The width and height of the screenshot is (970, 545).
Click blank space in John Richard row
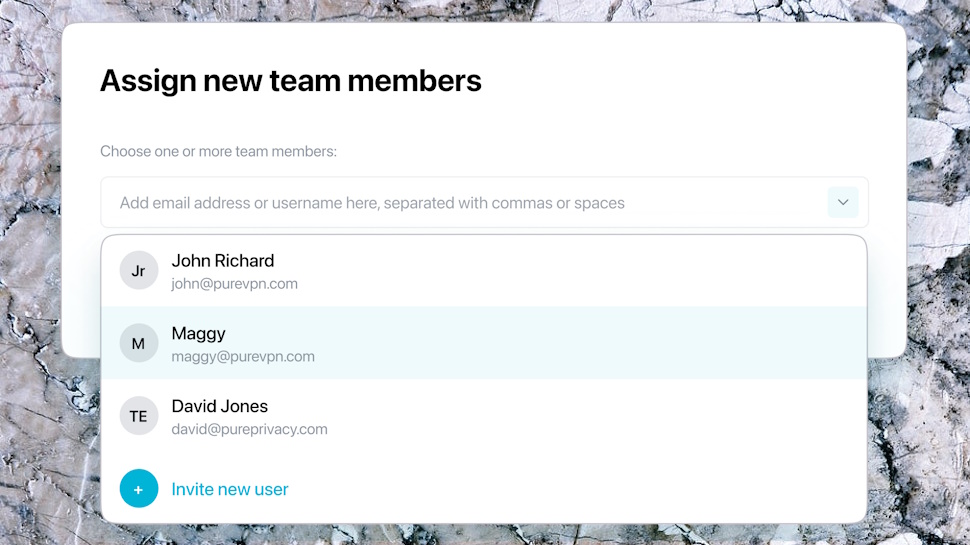click(588, 271)
